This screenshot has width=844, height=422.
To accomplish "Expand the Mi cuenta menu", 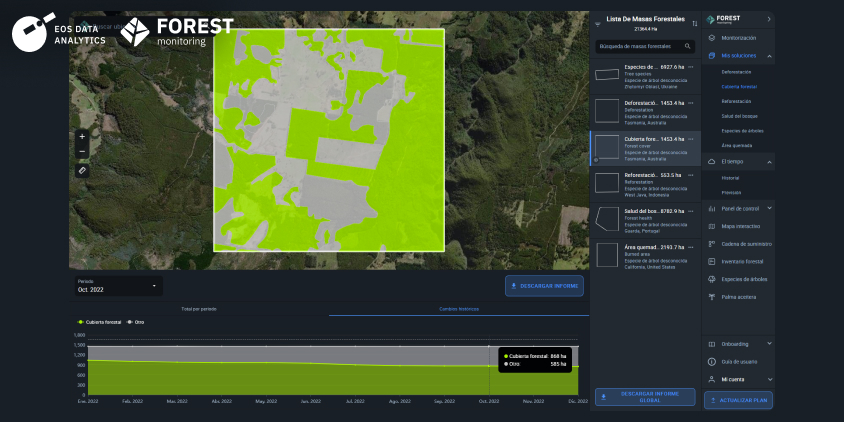I will coord(769,379).
